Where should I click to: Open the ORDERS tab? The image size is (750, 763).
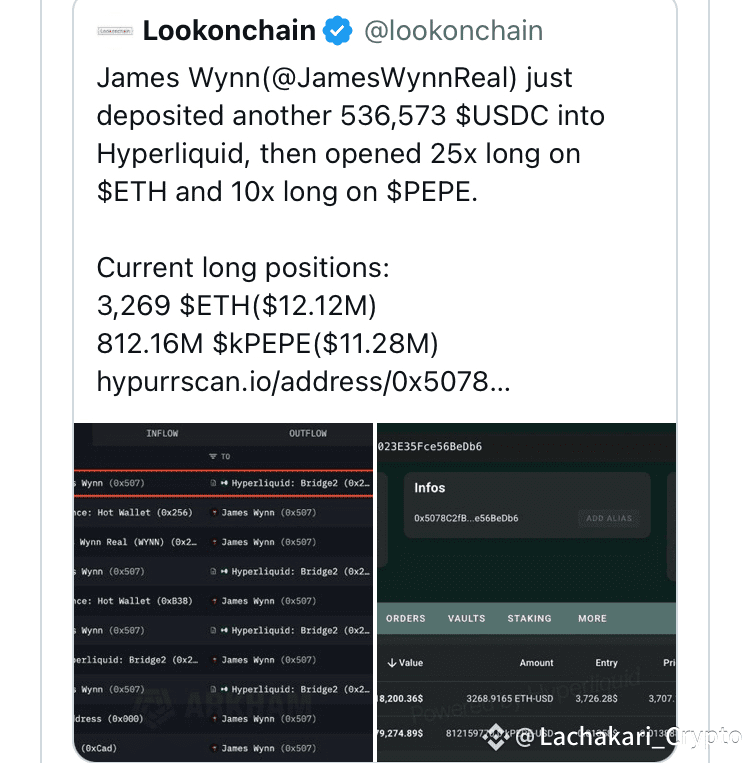pos(405,618)
